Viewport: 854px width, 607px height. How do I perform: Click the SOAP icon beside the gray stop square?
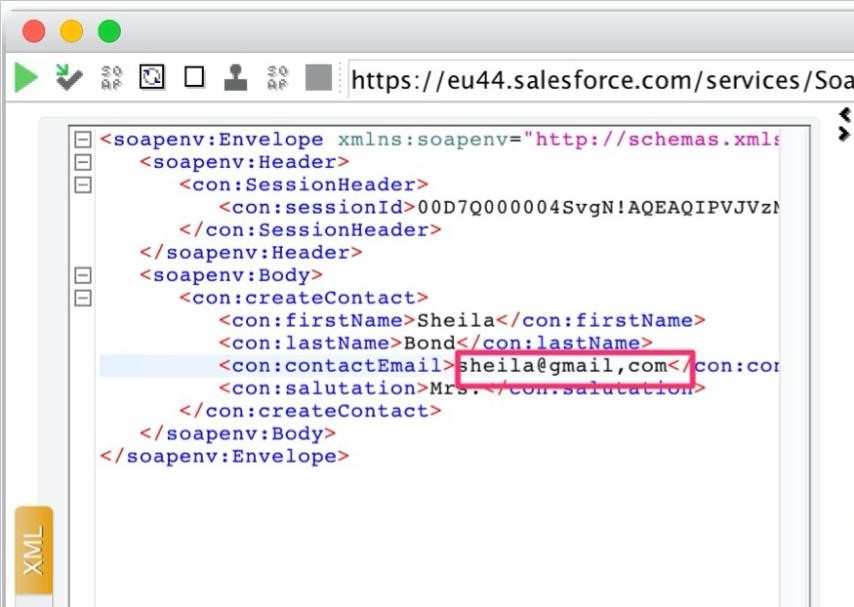tap(278, 78)
